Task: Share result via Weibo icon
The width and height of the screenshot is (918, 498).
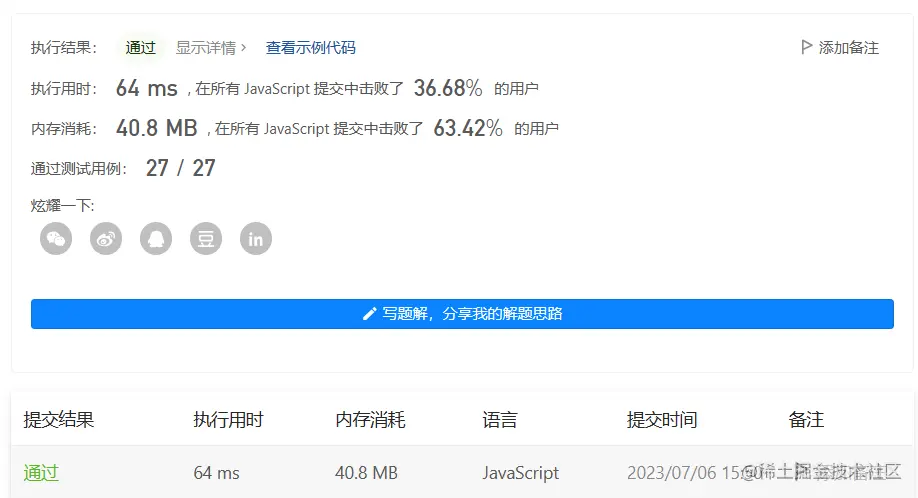Action: tap(106, 239)
